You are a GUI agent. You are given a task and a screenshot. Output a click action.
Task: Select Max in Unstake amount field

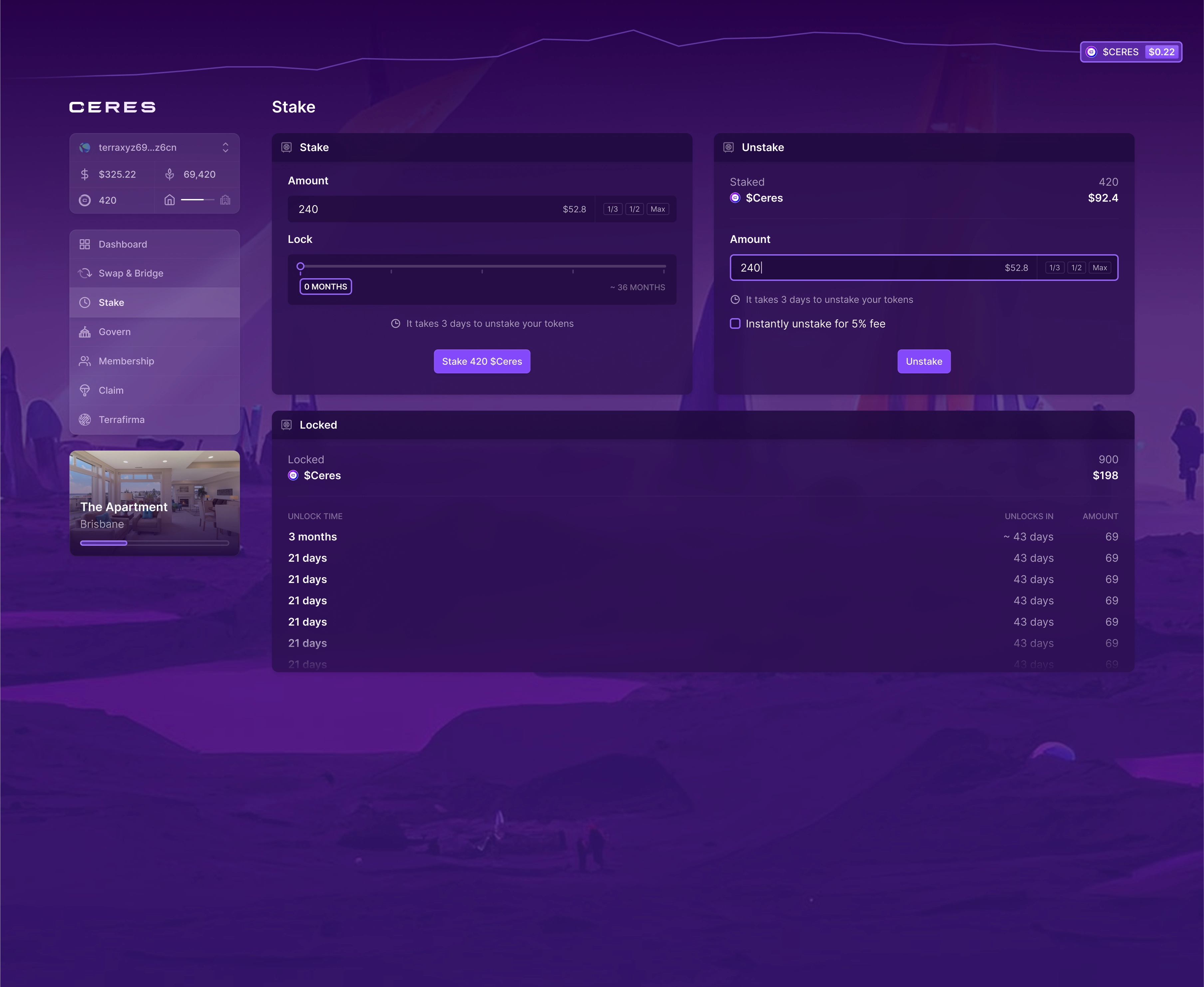pos(1099,268)
